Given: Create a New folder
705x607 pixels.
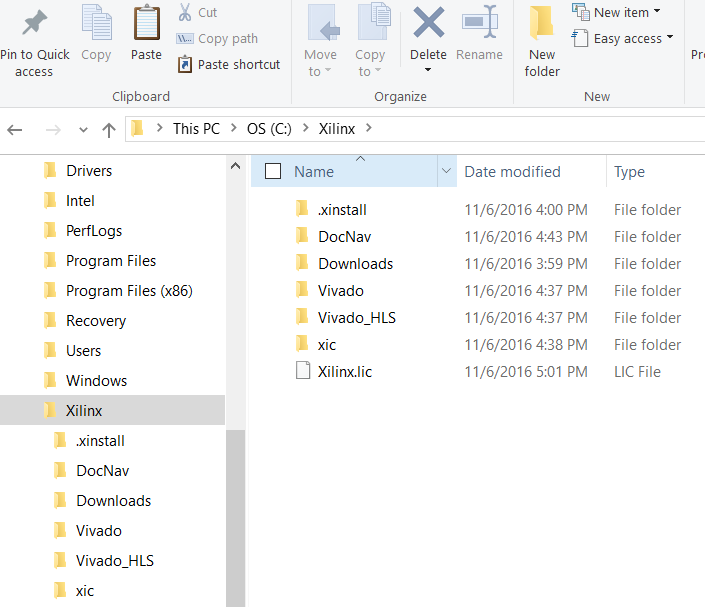Looking at the screenshot, I should click(x=542, y=40).
